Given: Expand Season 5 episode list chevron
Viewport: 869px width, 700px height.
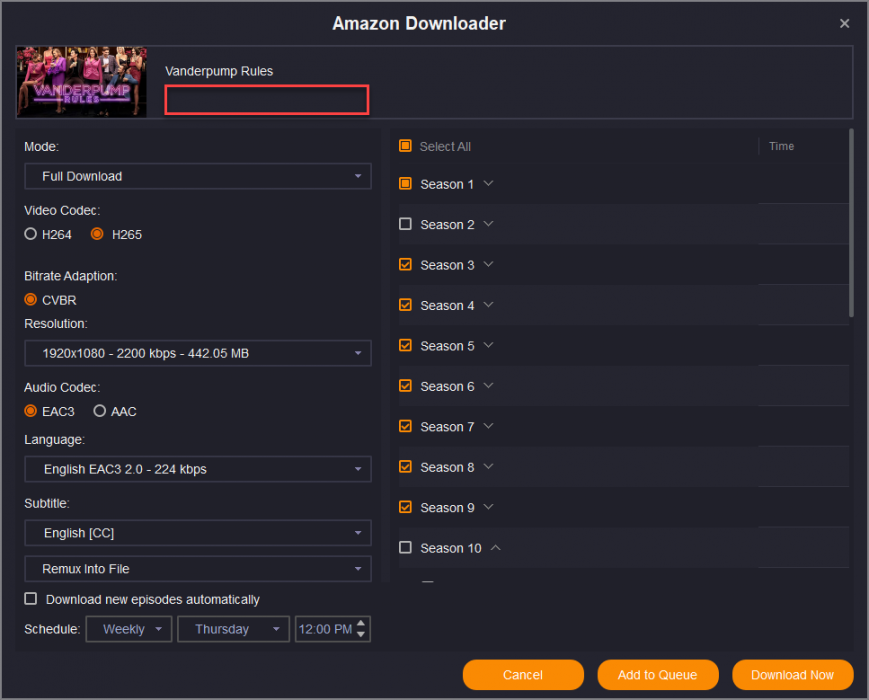Looking at the screenshot, I should tap(488, 345).
